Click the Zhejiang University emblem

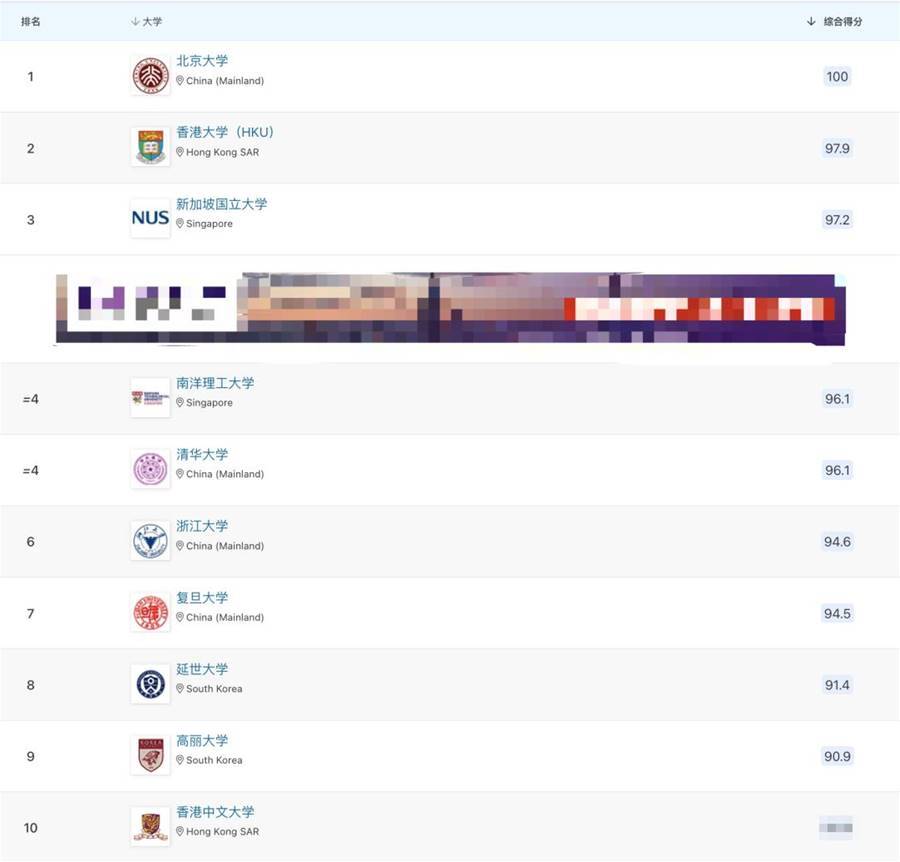[x=150, y=541]
